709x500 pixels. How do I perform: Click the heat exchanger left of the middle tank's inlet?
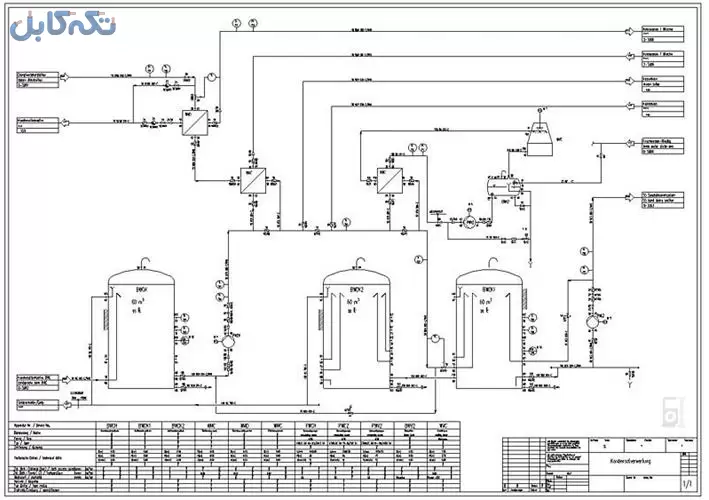(251, 178)
